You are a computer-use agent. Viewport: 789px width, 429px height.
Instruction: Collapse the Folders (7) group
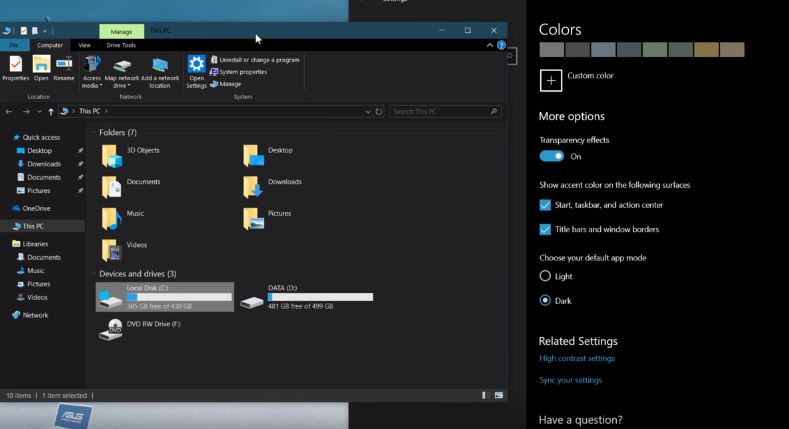(93, 133)
